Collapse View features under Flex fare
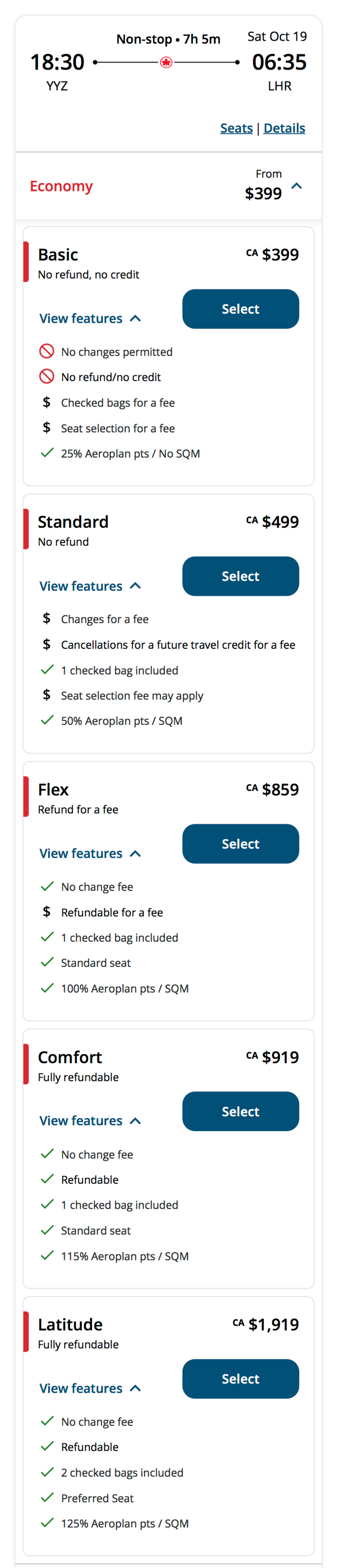This screenshot has height=1568, width=337. coord(90,853)
